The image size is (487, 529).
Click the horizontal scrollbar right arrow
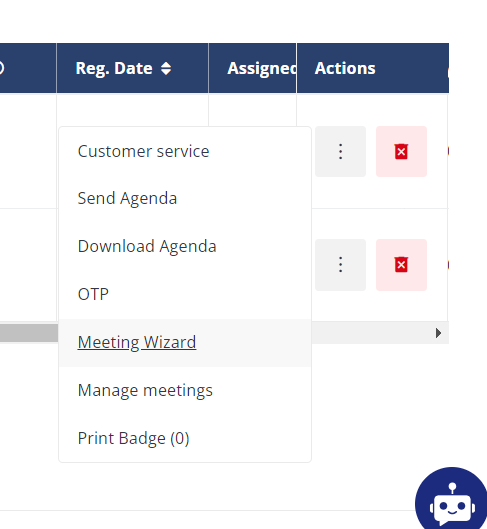438,333
